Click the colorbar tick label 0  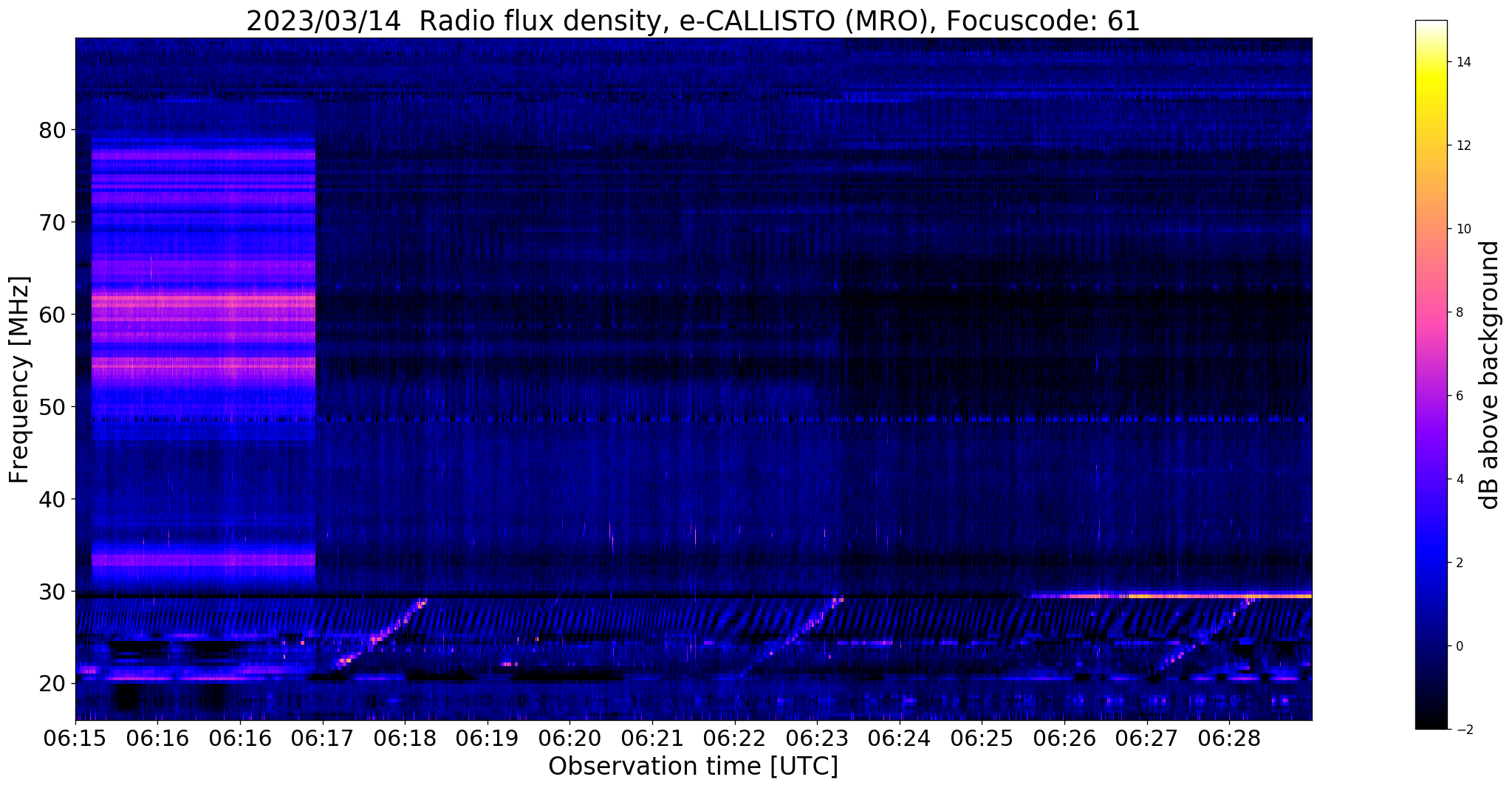tap(1459, 646)
